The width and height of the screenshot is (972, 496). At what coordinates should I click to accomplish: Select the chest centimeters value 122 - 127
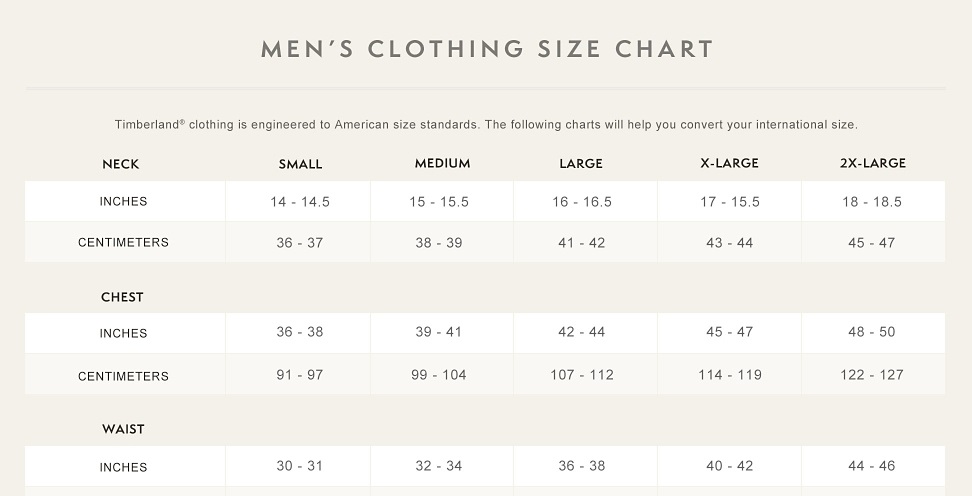[x=872, y=375]
